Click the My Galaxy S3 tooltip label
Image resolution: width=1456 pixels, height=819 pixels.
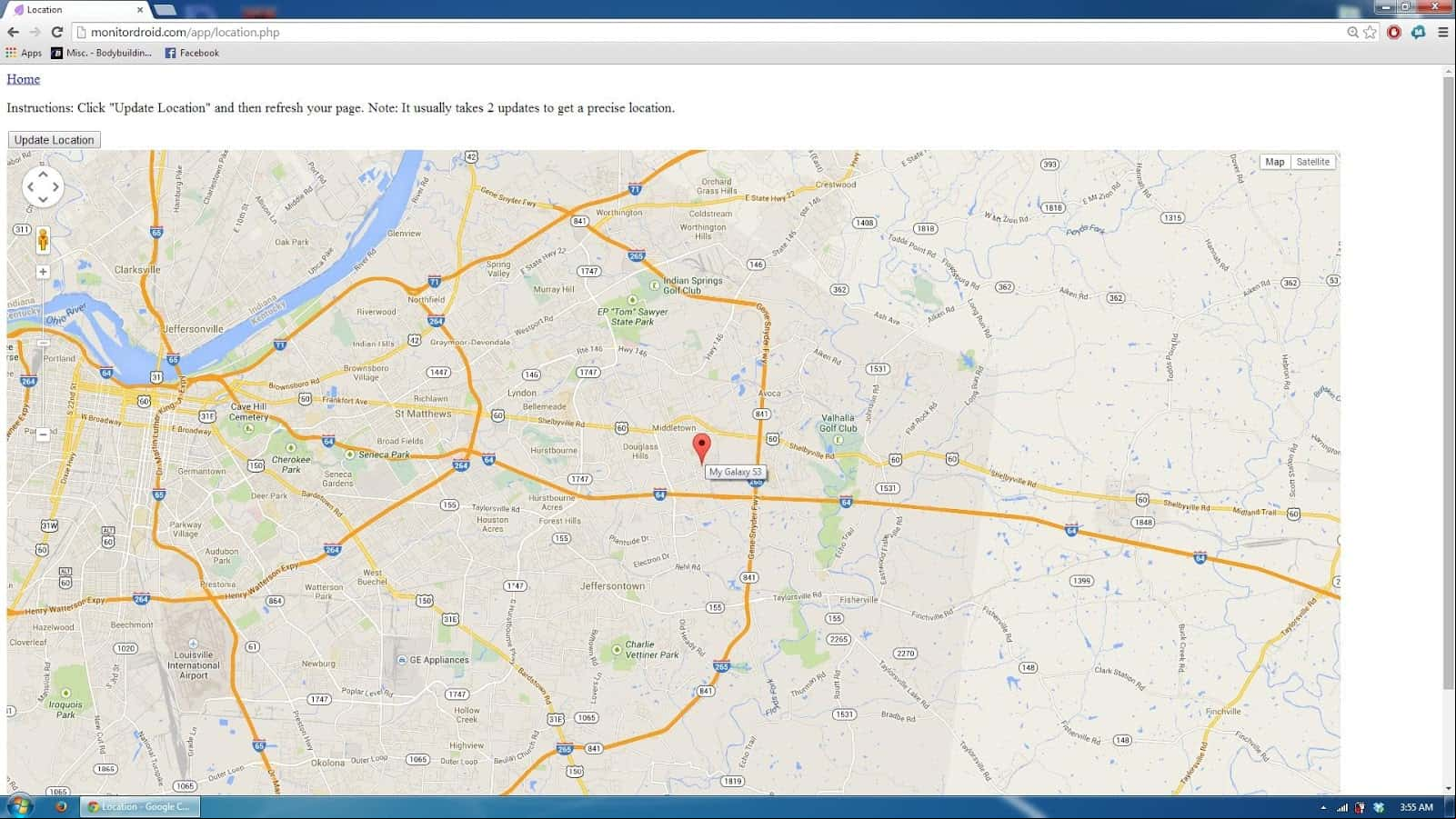(736, 473)
